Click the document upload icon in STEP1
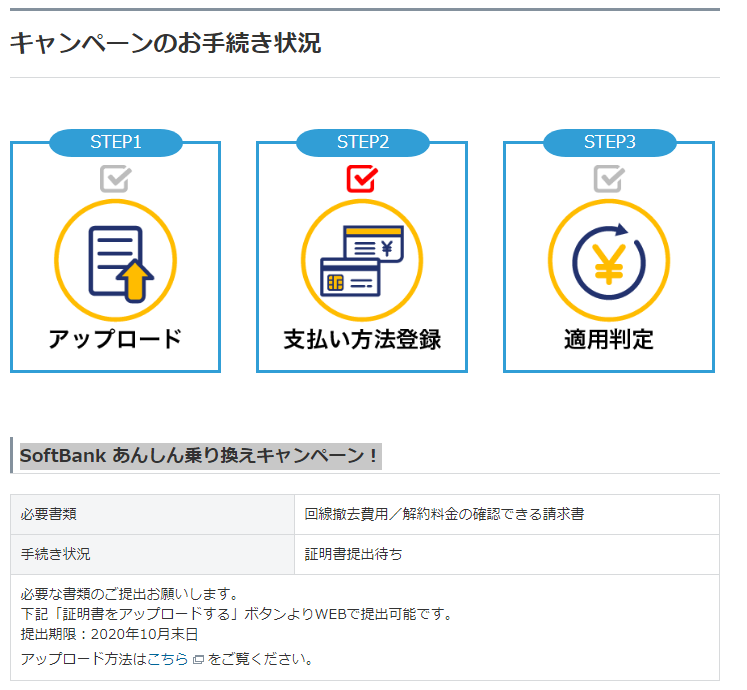This screenshot has width=747, height=690. 116,261
